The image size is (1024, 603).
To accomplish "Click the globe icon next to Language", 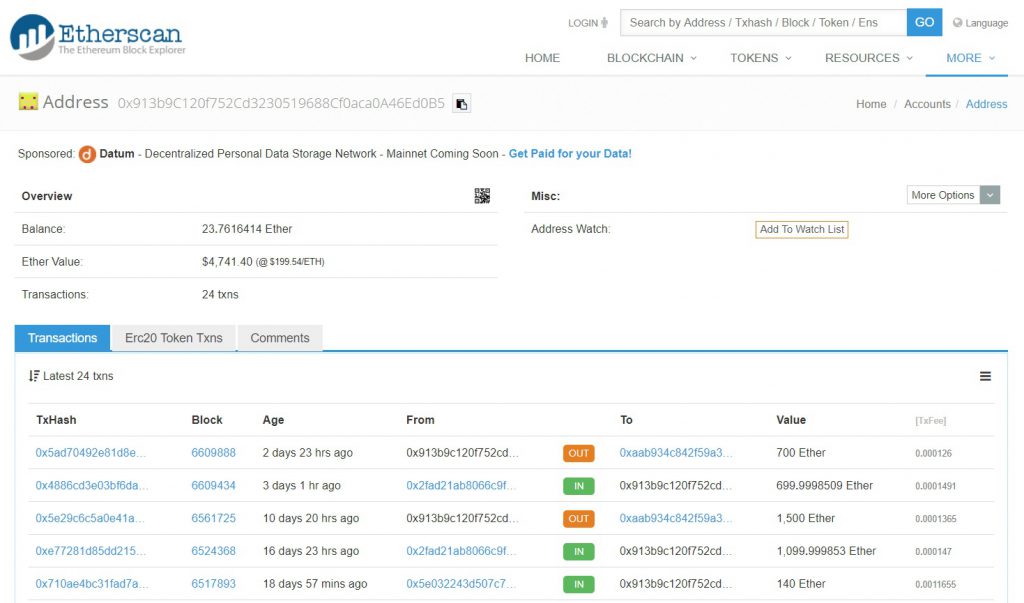I will pyautogui.click(x=957, y=23).
